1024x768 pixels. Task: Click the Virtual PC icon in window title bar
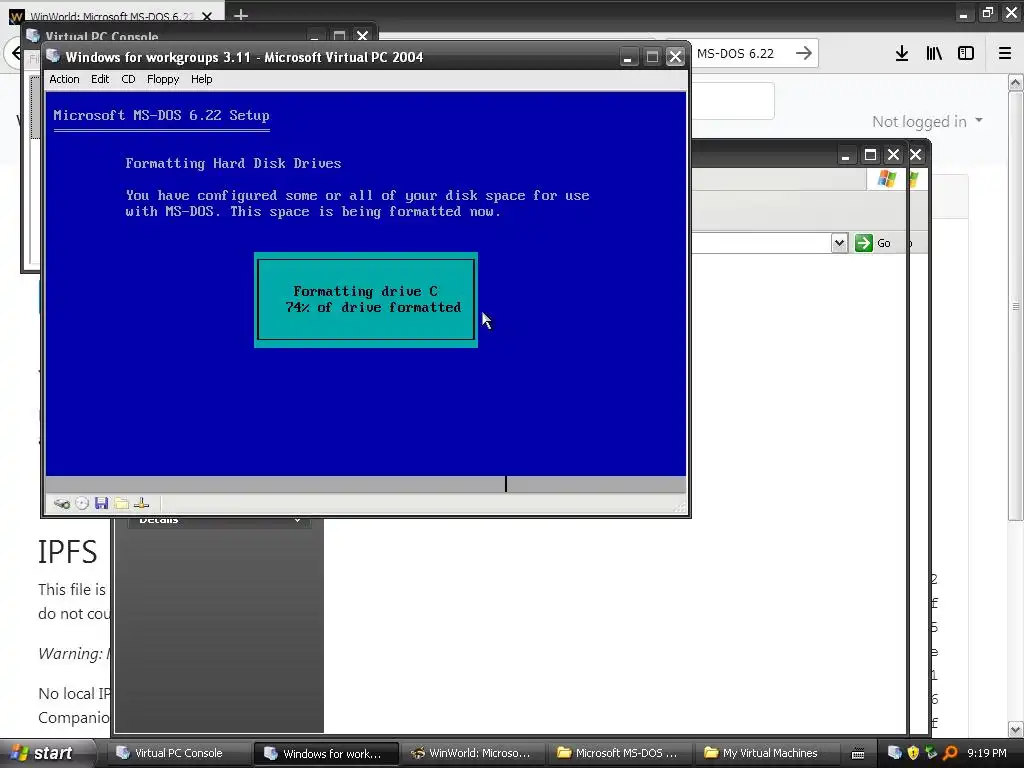click(x=54, y=57)
